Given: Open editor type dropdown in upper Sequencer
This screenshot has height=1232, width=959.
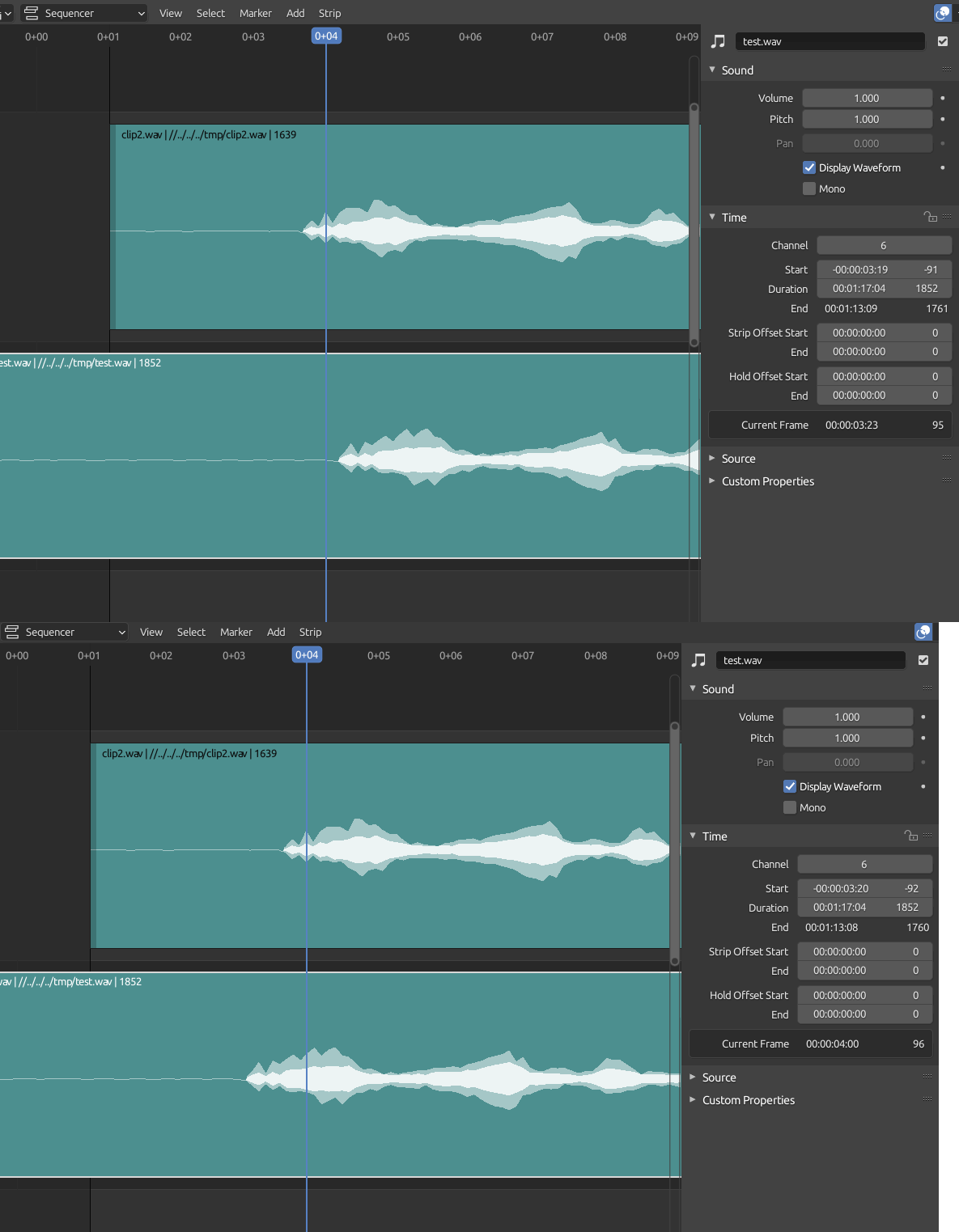Looking at the screenshot, I should [x=84, y=13].
